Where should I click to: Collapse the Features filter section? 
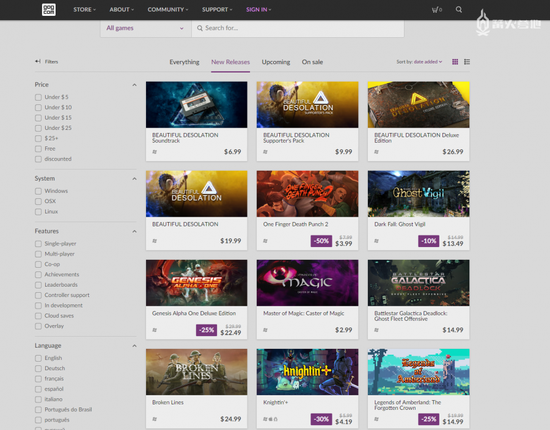point(134,231)
